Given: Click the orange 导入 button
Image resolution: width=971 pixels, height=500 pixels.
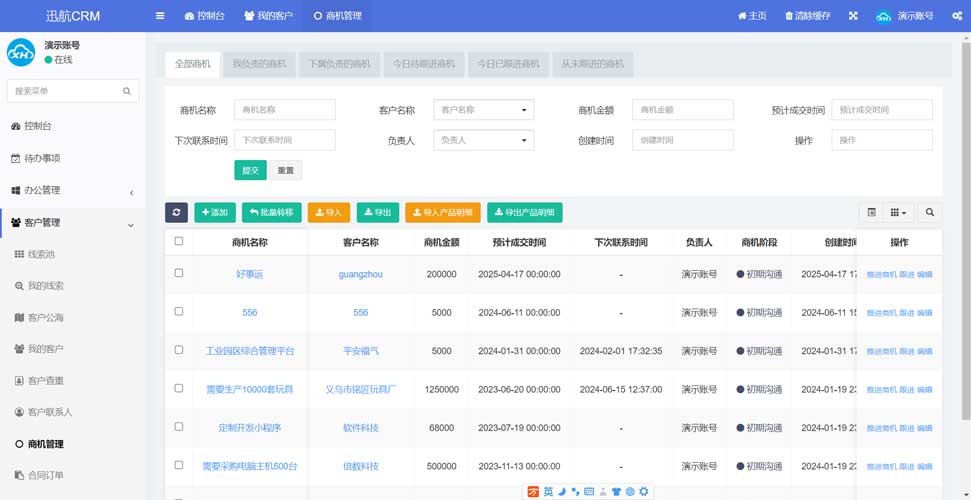Looking at the screenshot, I should pos(329,213).
